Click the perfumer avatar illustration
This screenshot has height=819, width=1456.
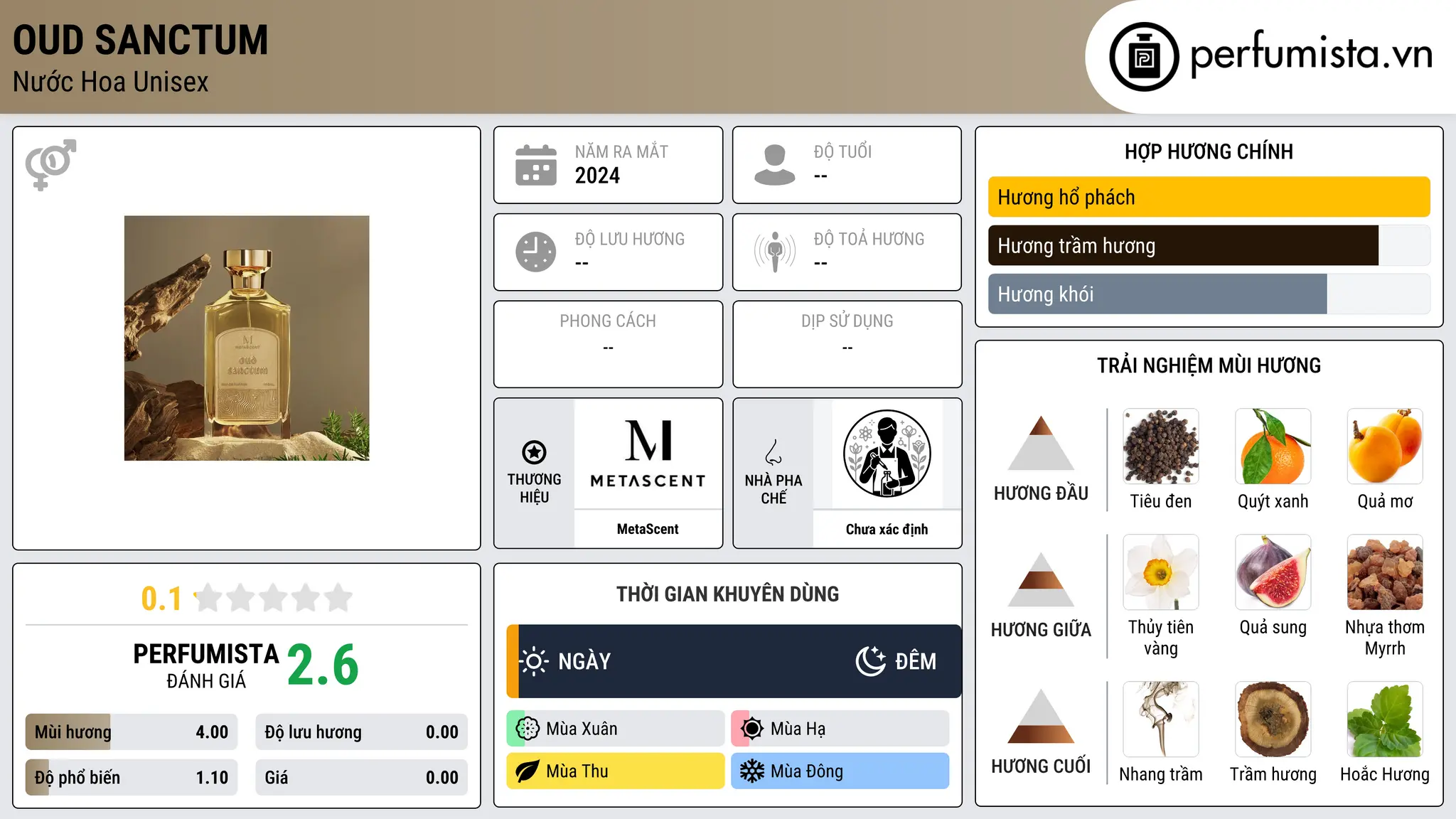coord(887,454)
